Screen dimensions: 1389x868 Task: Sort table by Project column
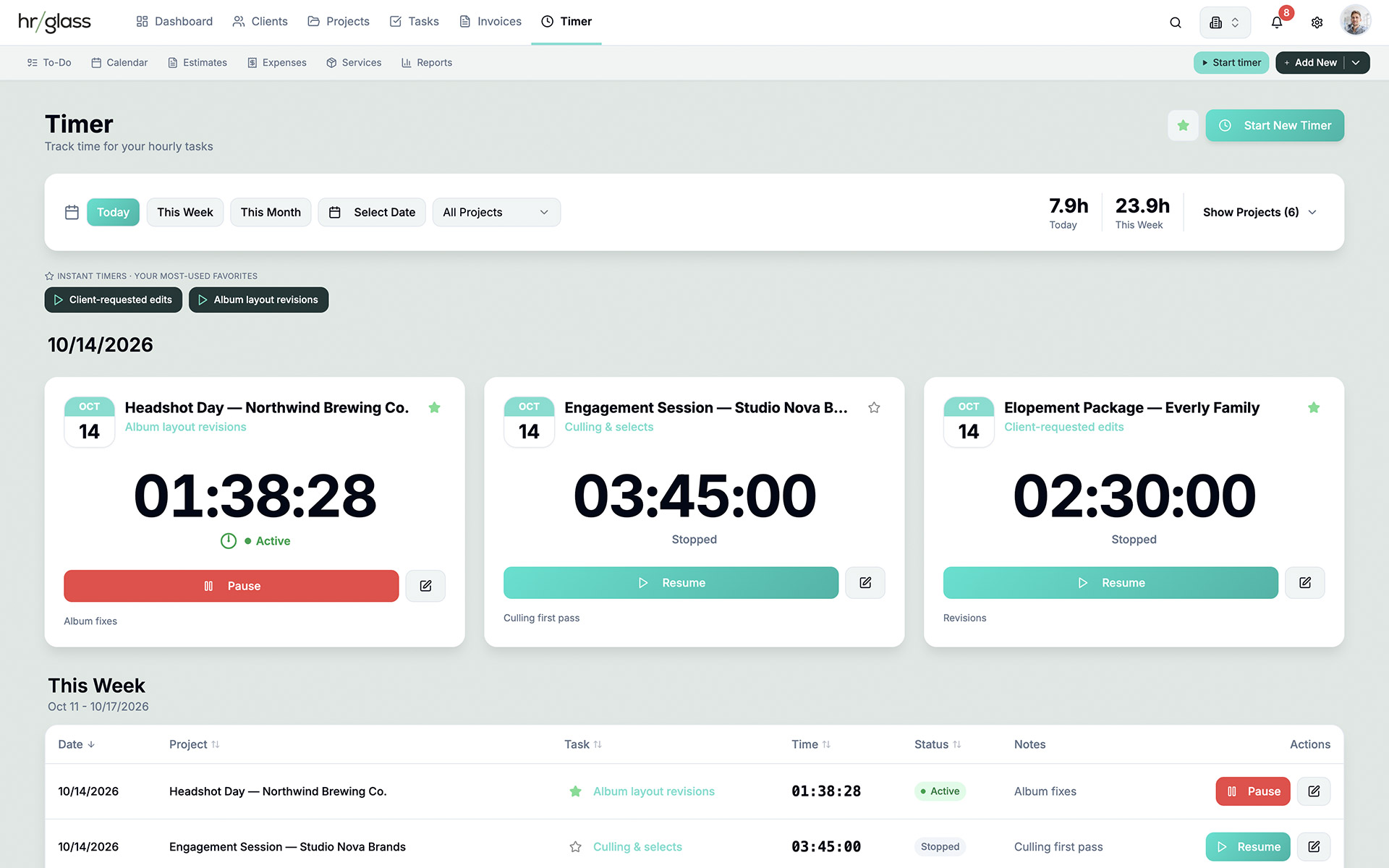[x=194, y=744]
